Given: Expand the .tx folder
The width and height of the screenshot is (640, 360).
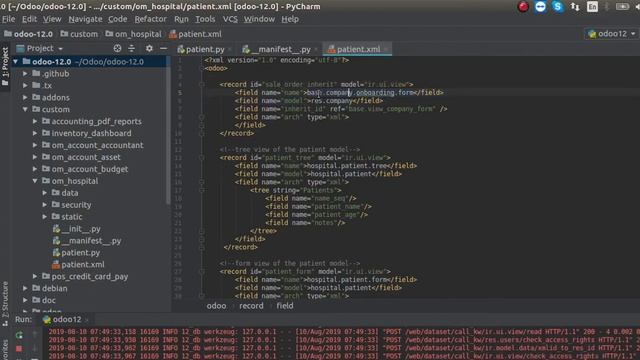Looking at the screenshot, I should (25, 86).
